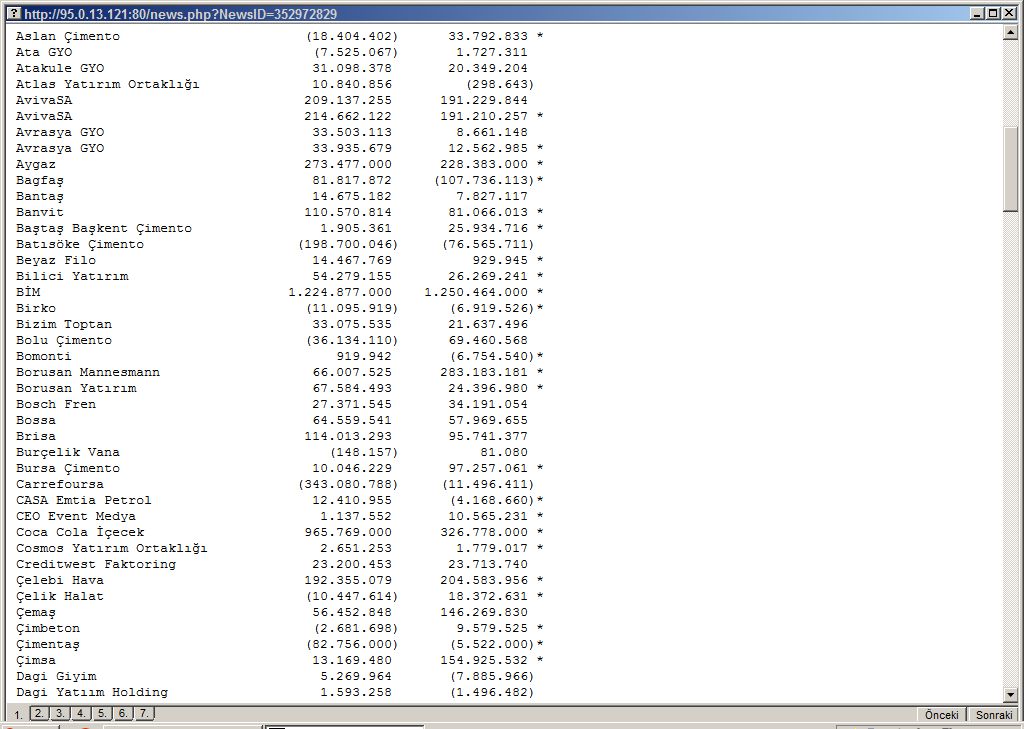Viewport: 1024px width, 729px height.
Task: Click the value (7.525.067) for Ata GYO
Action: tap(356, 52)
